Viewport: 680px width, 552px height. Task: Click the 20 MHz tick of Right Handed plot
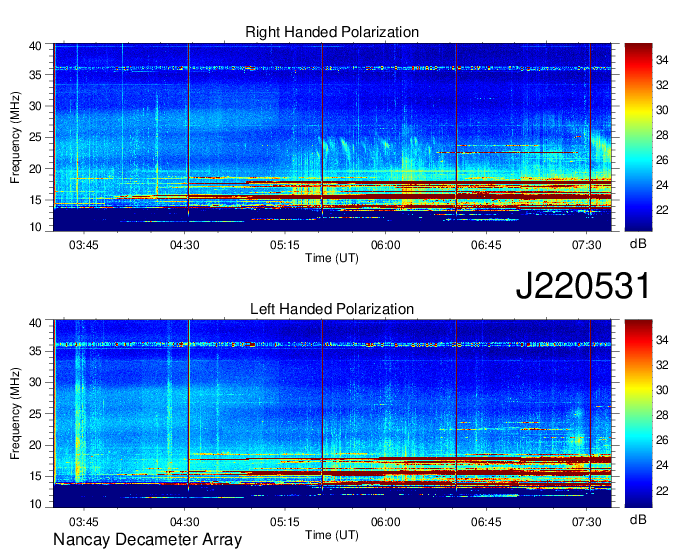click(35, 169)
